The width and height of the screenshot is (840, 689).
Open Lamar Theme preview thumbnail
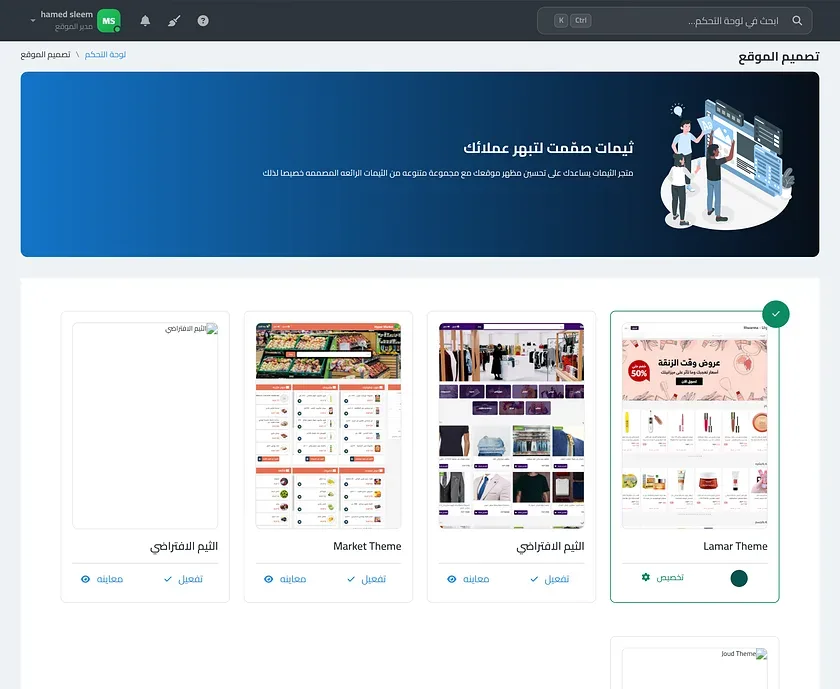(x=694, y=425)
